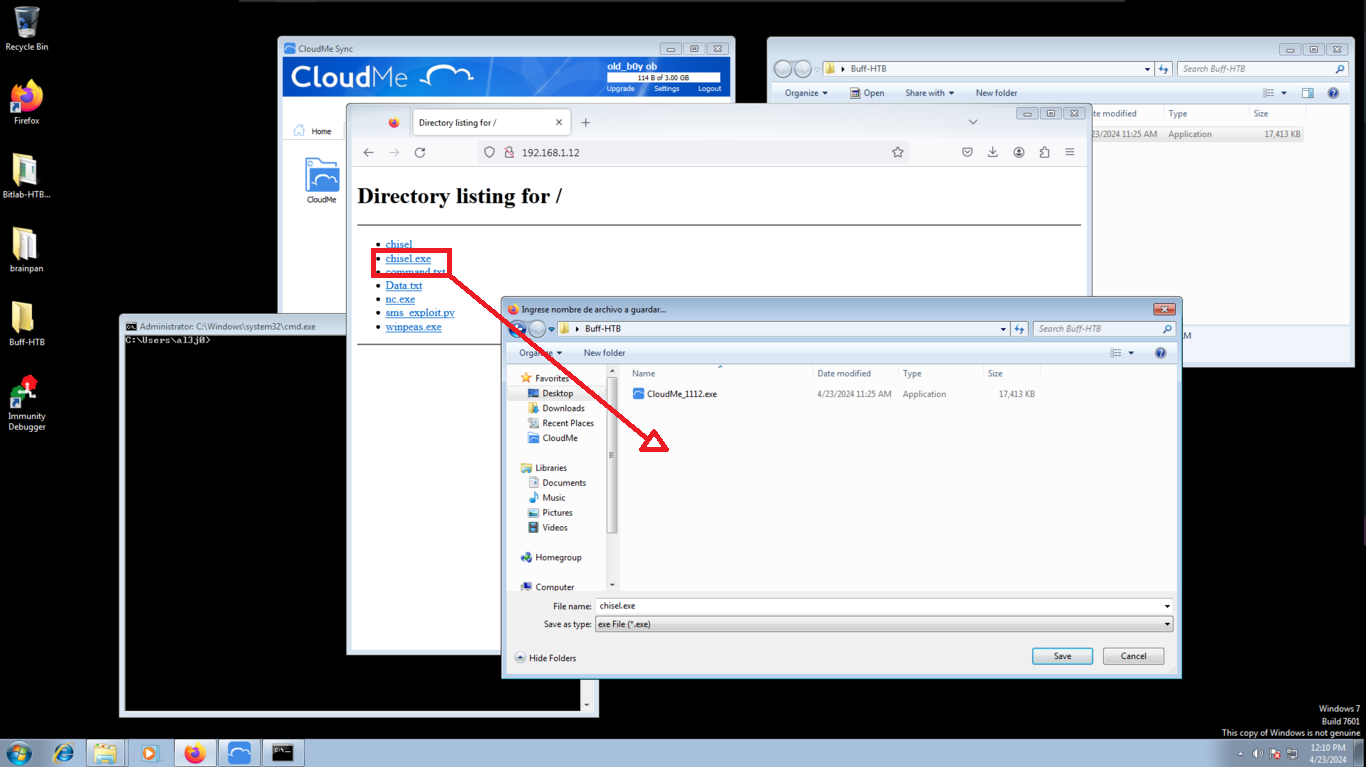Open view options dropdown in save dialog
1366x767 pixels.
(x=1131, y=353)
